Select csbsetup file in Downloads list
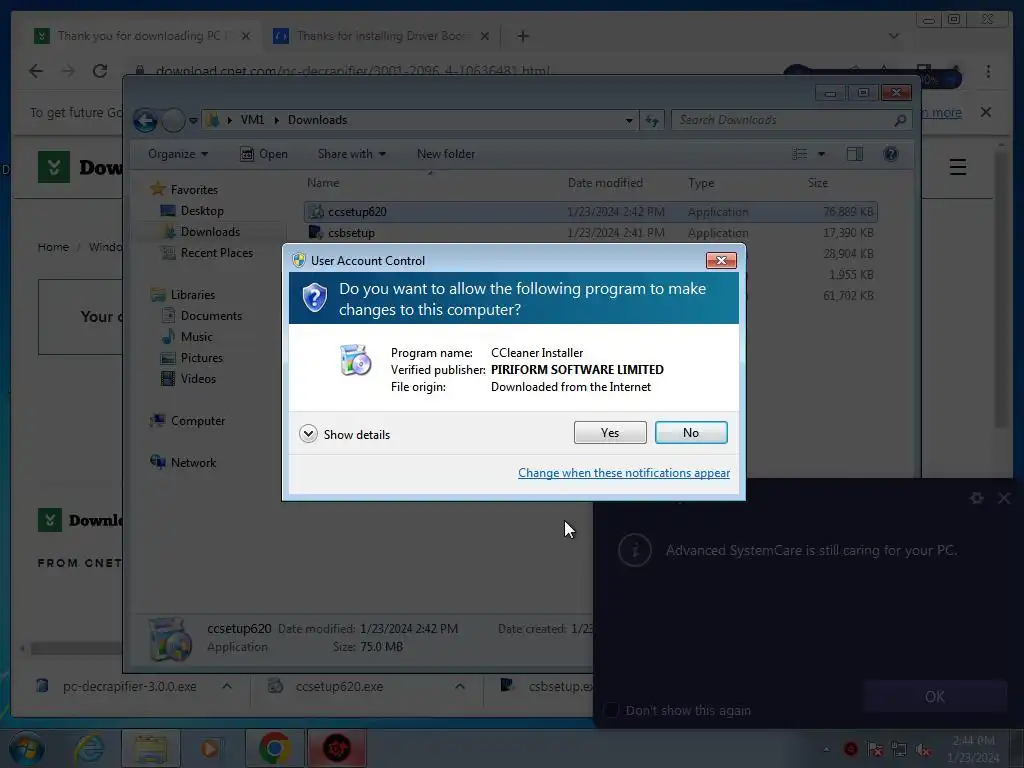This screenshot has height=768, width=1024. (x=590, y=232)
